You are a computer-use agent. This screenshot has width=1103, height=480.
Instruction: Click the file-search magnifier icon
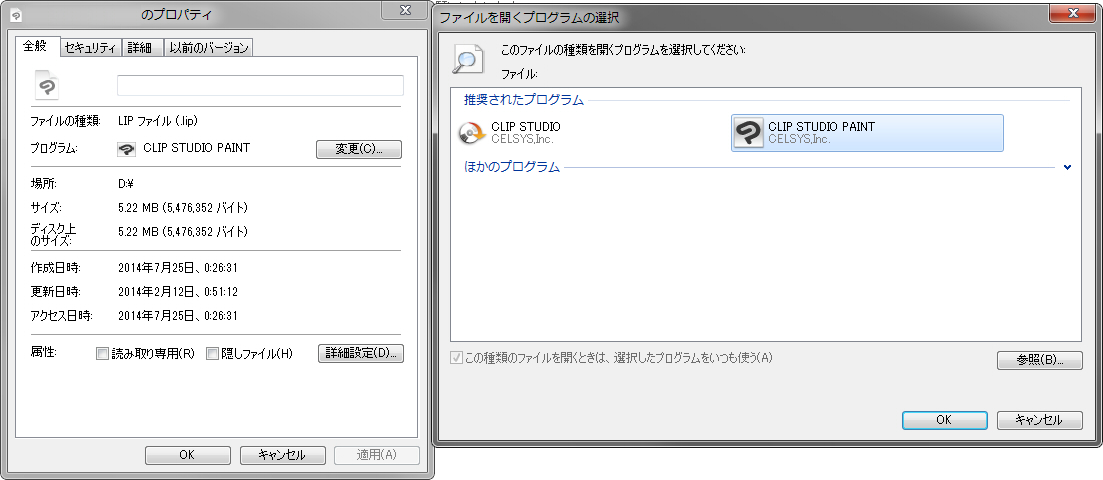pyautogui.click(x=467, y=58)
